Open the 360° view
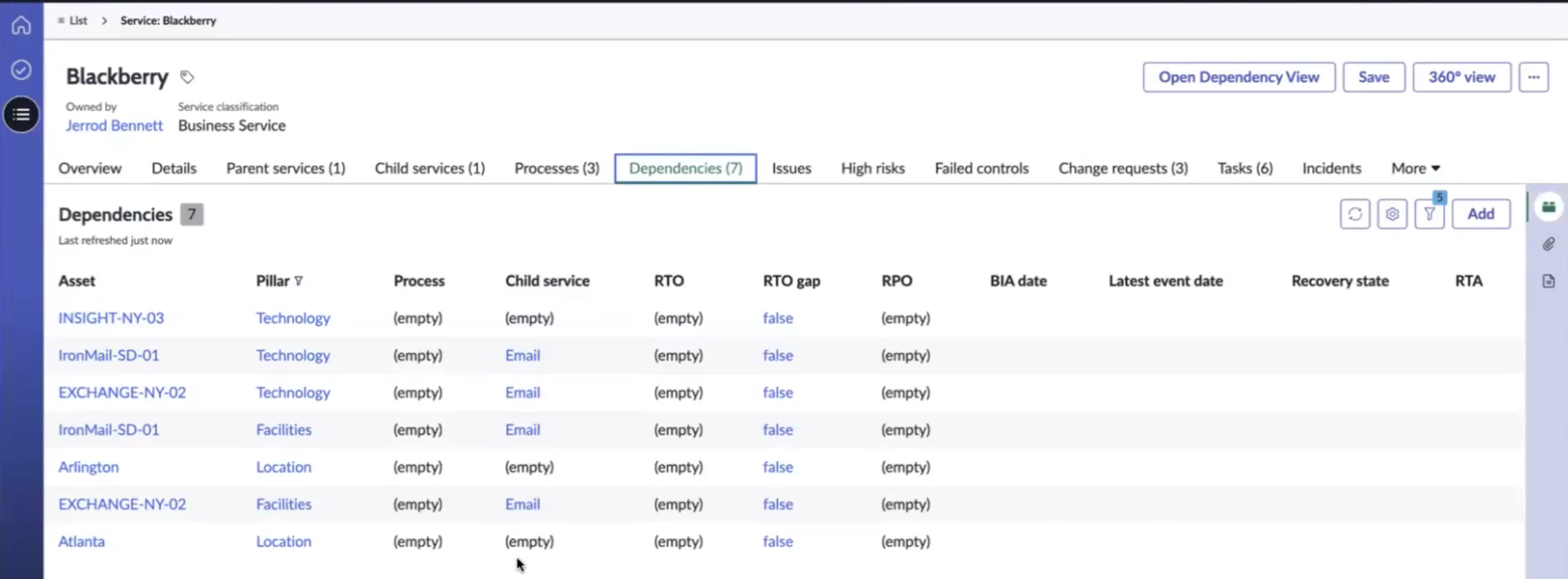 click(x=1462, y=77)
